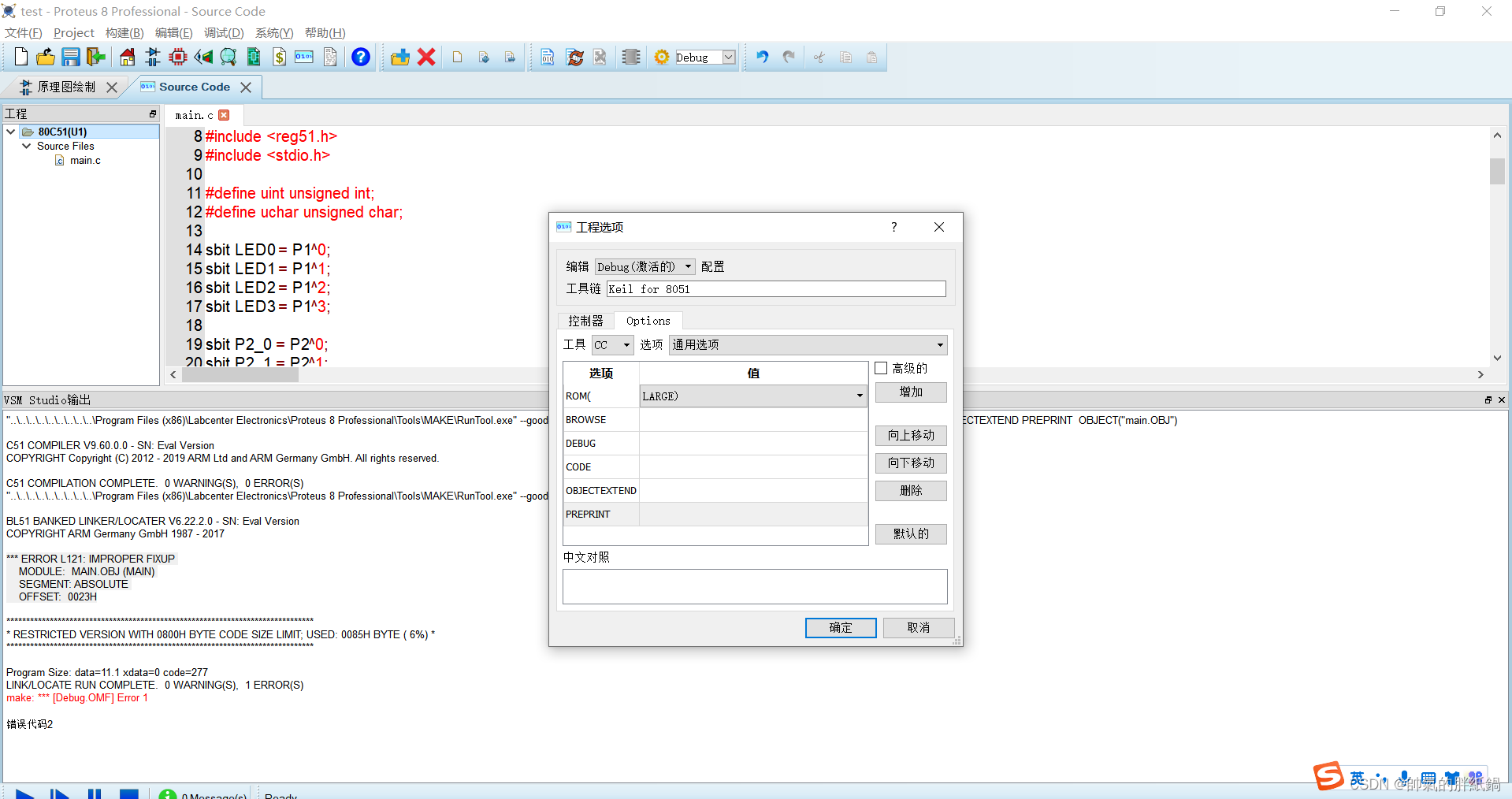The width and height of the screenshot is (1512, 799).
Task: Close the Source Code tab
Action: point(246,87)
